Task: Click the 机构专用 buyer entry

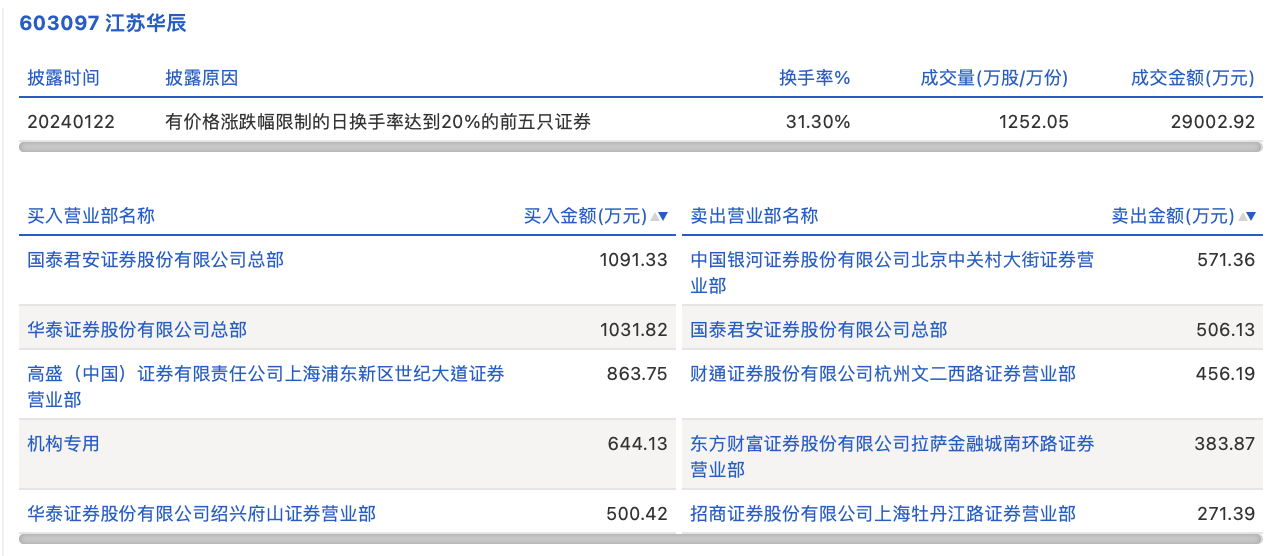Action: click(x=64, y=443)
